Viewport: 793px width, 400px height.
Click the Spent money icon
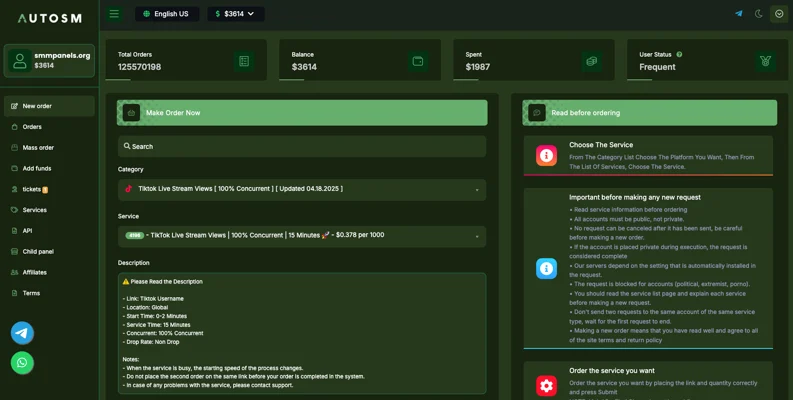592,61
